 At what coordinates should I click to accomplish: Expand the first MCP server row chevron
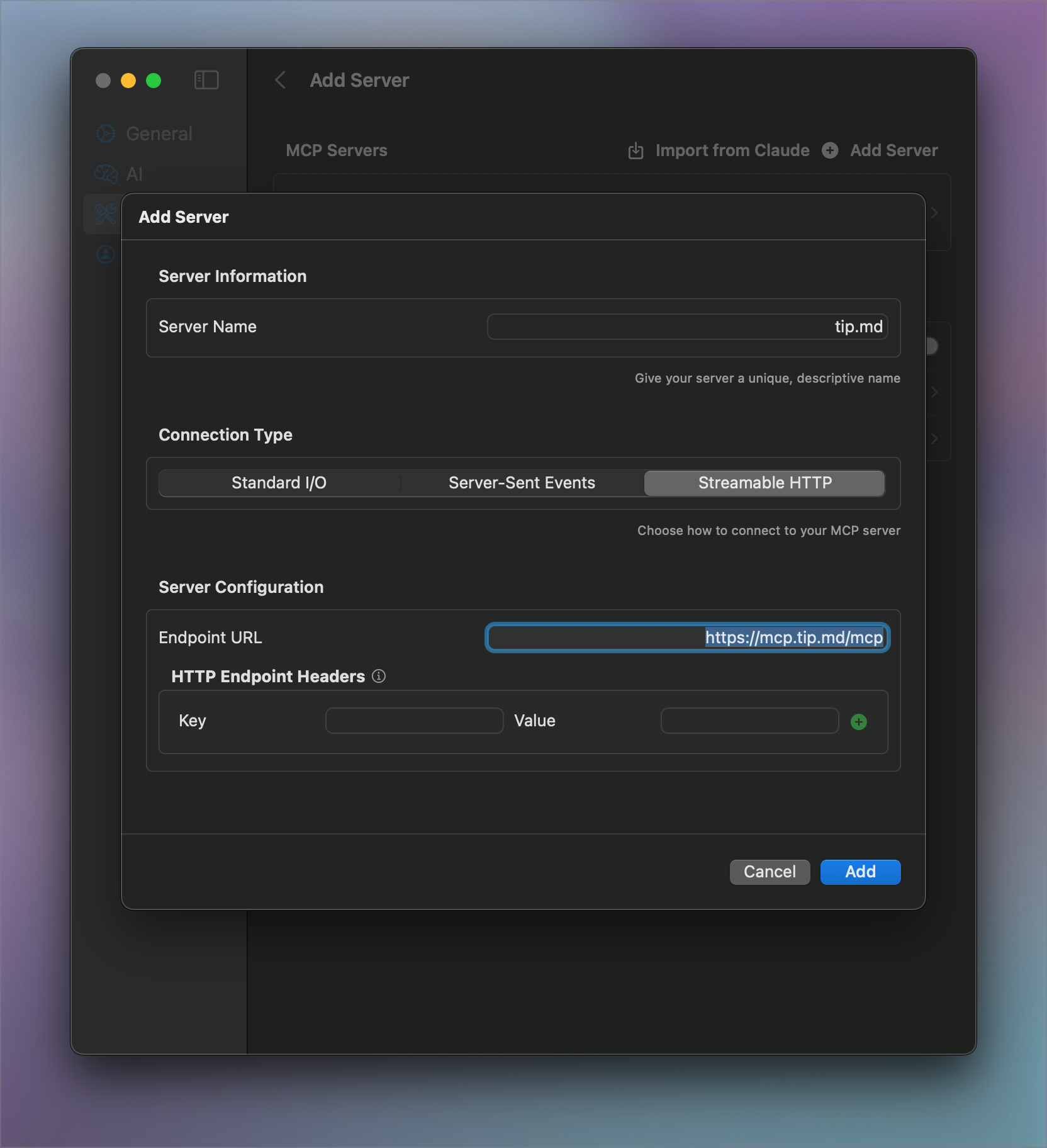935,213
